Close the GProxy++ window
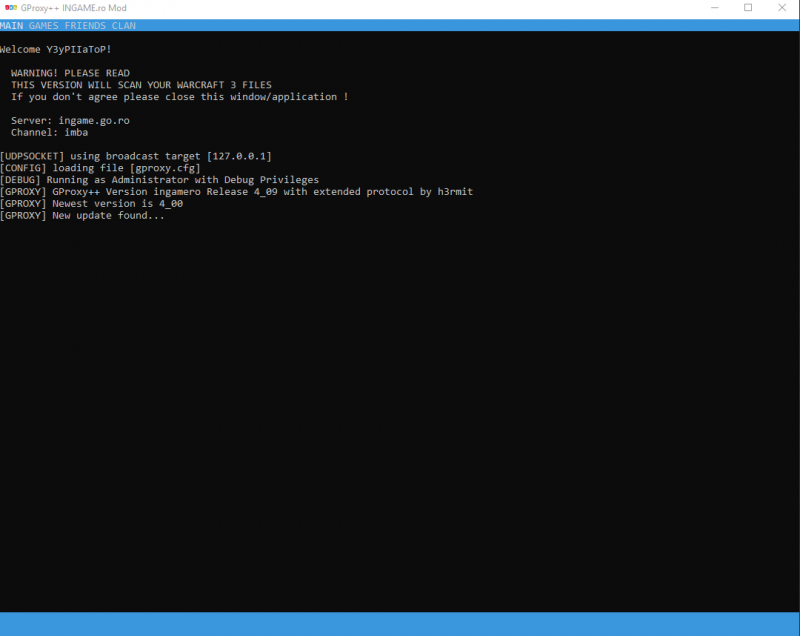Screen dimensions: 800x636 [x=784, y=8]
